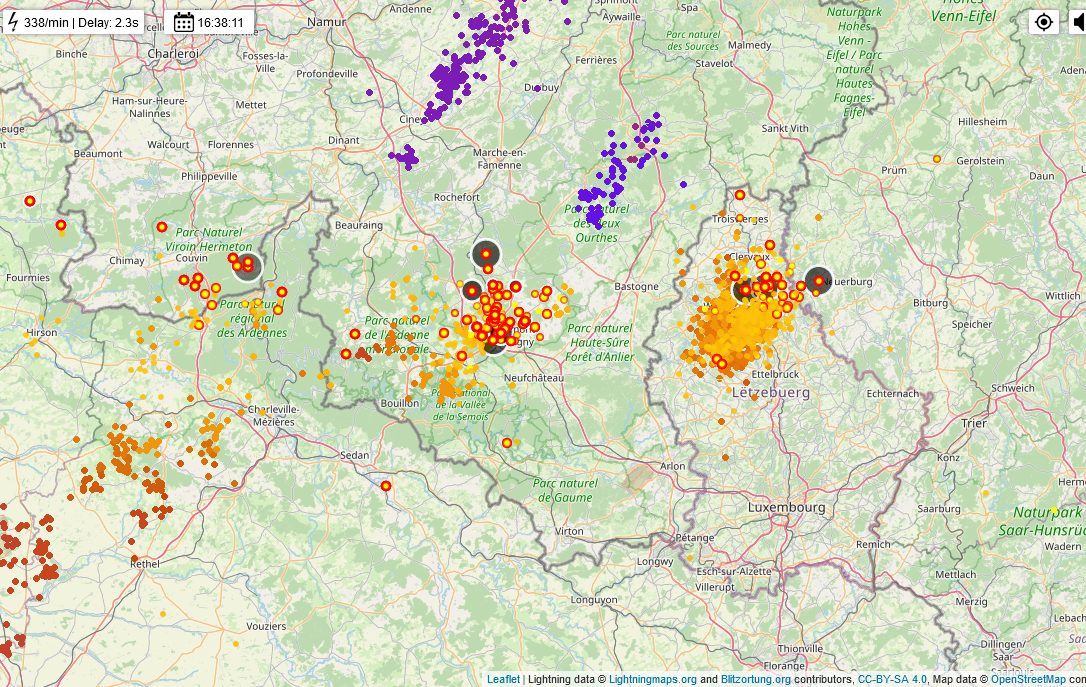Click the gray-ringed strike south of Rochefort
The width and height of the screenshot is (1086, 687).
[x=486, y=255]
